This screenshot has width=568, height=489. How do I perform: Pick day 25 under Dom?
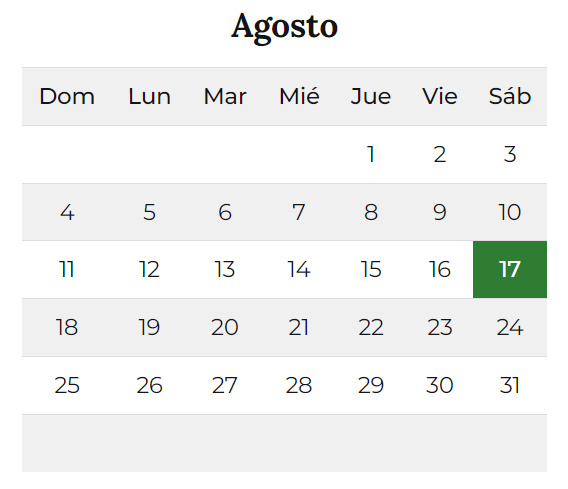[x=67, y=385]
